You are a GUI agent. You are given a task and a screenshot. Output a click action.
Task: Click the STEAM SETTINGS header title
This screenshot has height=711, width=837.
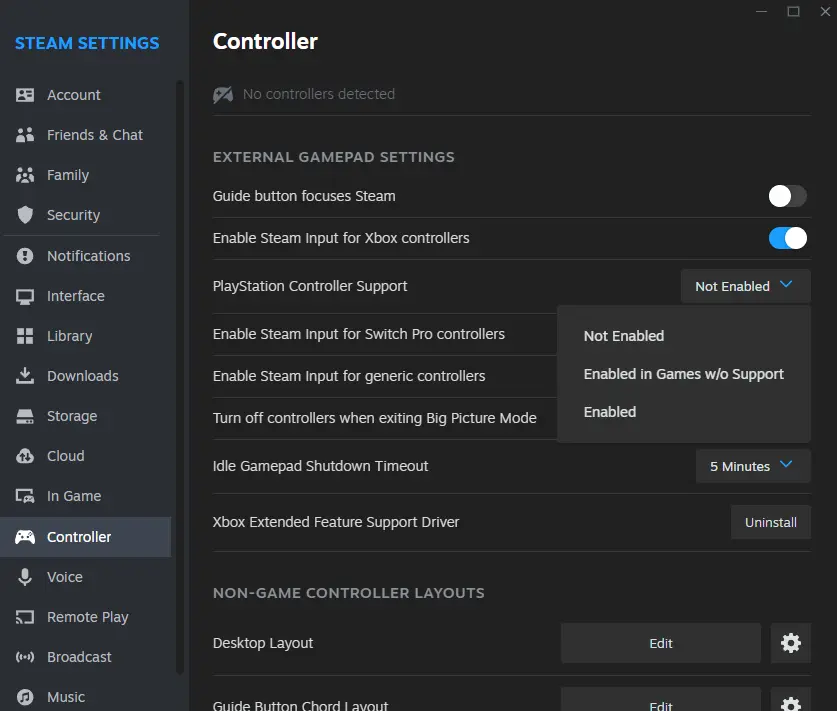coord(87,43)
